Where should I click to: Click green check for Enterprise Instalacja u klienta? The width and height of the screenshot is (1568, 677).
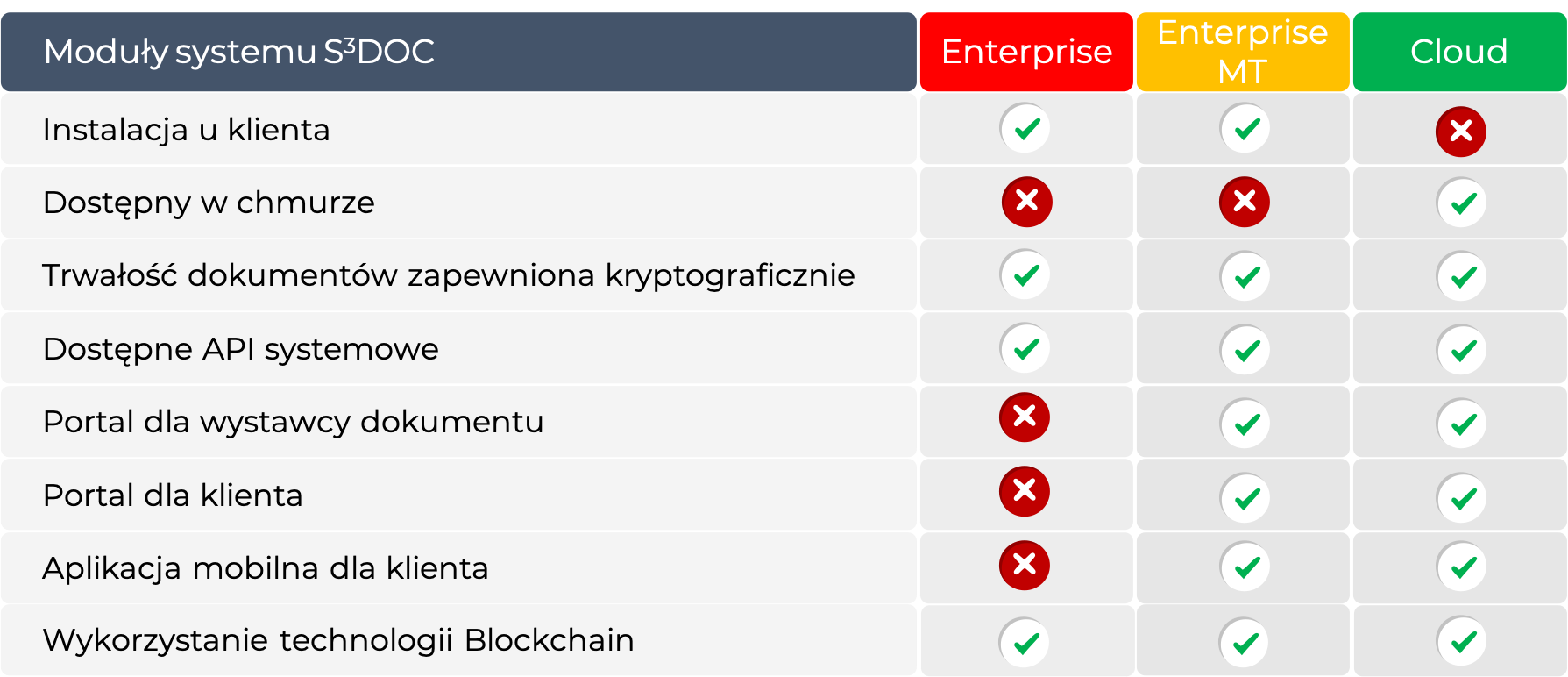1025,129
